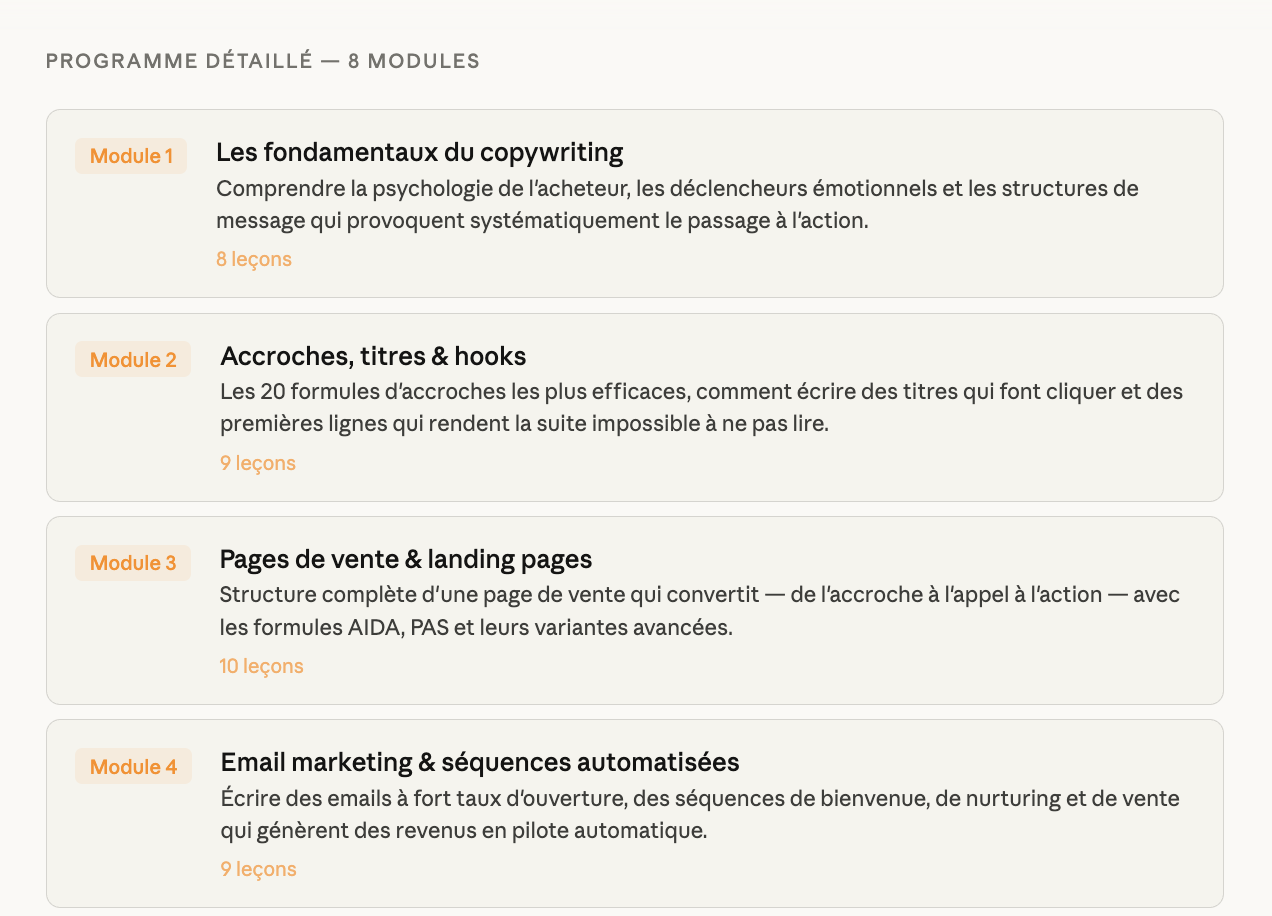This screenshot has width=1272, height=916.
Task: Open "Les fondamentaux du copywriting" title
Action: 419,152
